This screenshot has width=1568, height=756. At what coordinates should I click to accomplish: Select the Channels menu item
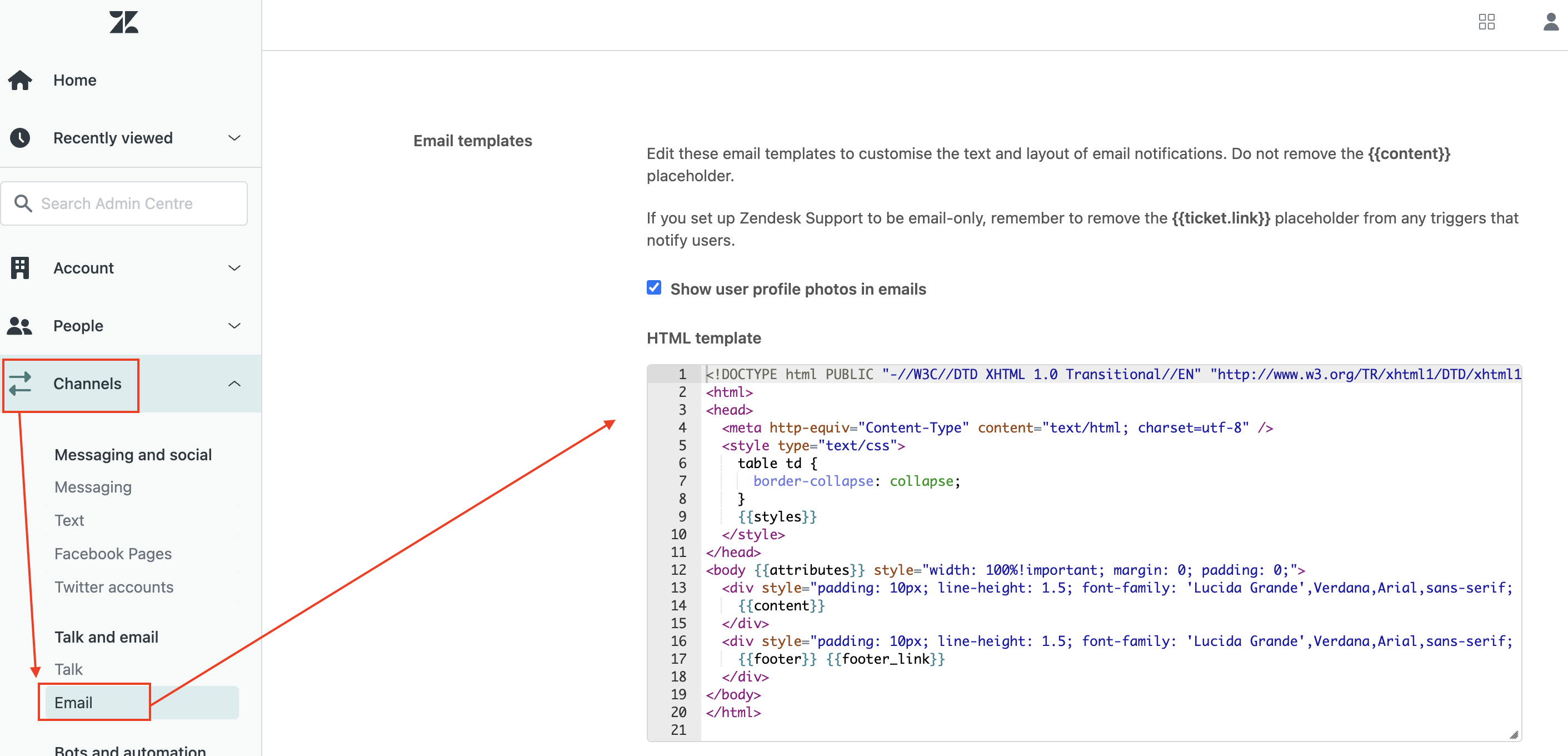88,383
